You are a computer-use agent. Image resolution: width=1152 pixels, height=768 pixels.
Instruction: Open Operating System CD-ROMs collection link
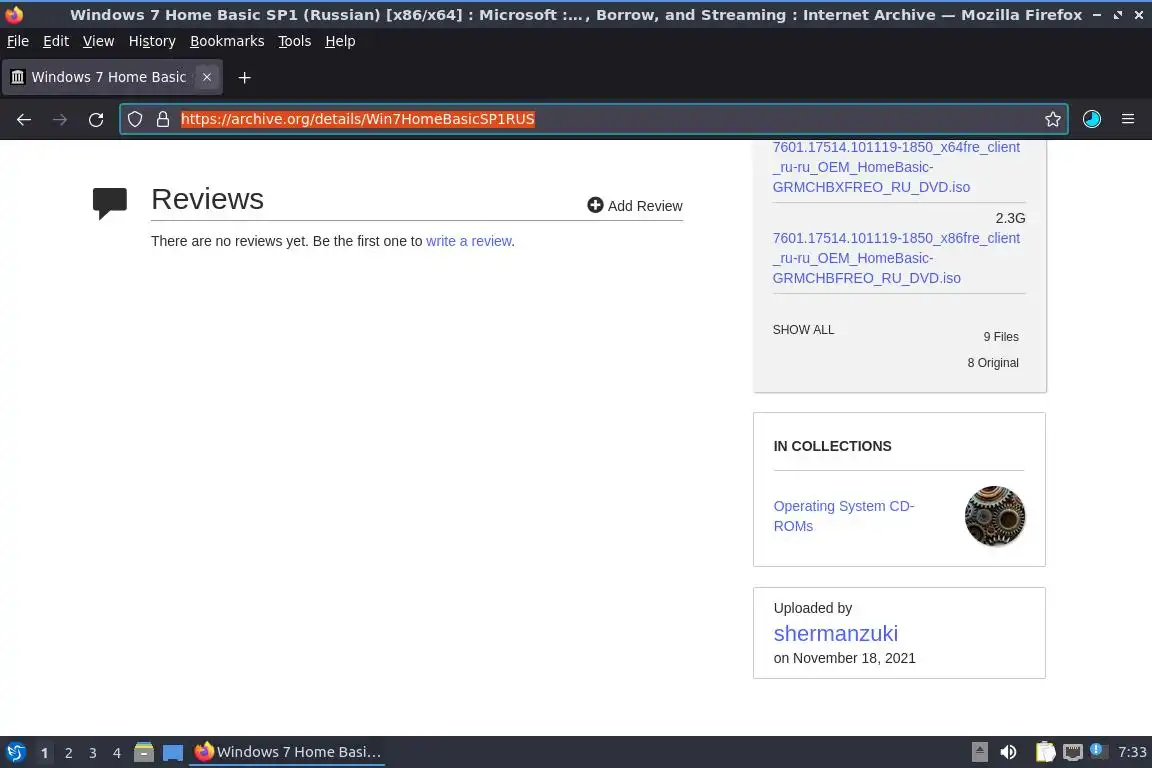coord(843,516)
